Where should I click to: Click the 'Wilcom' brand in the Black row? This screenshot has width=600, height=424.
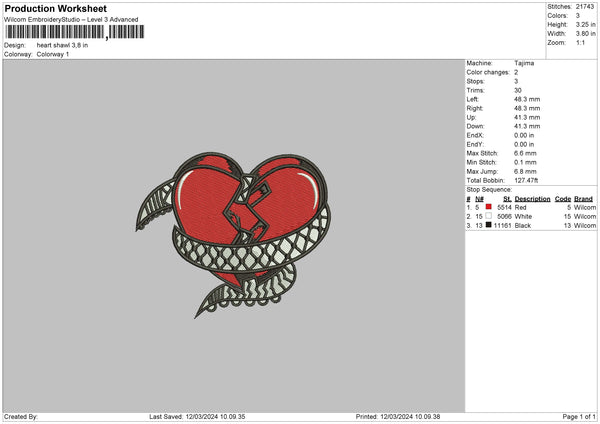click(x=585, y=225)
